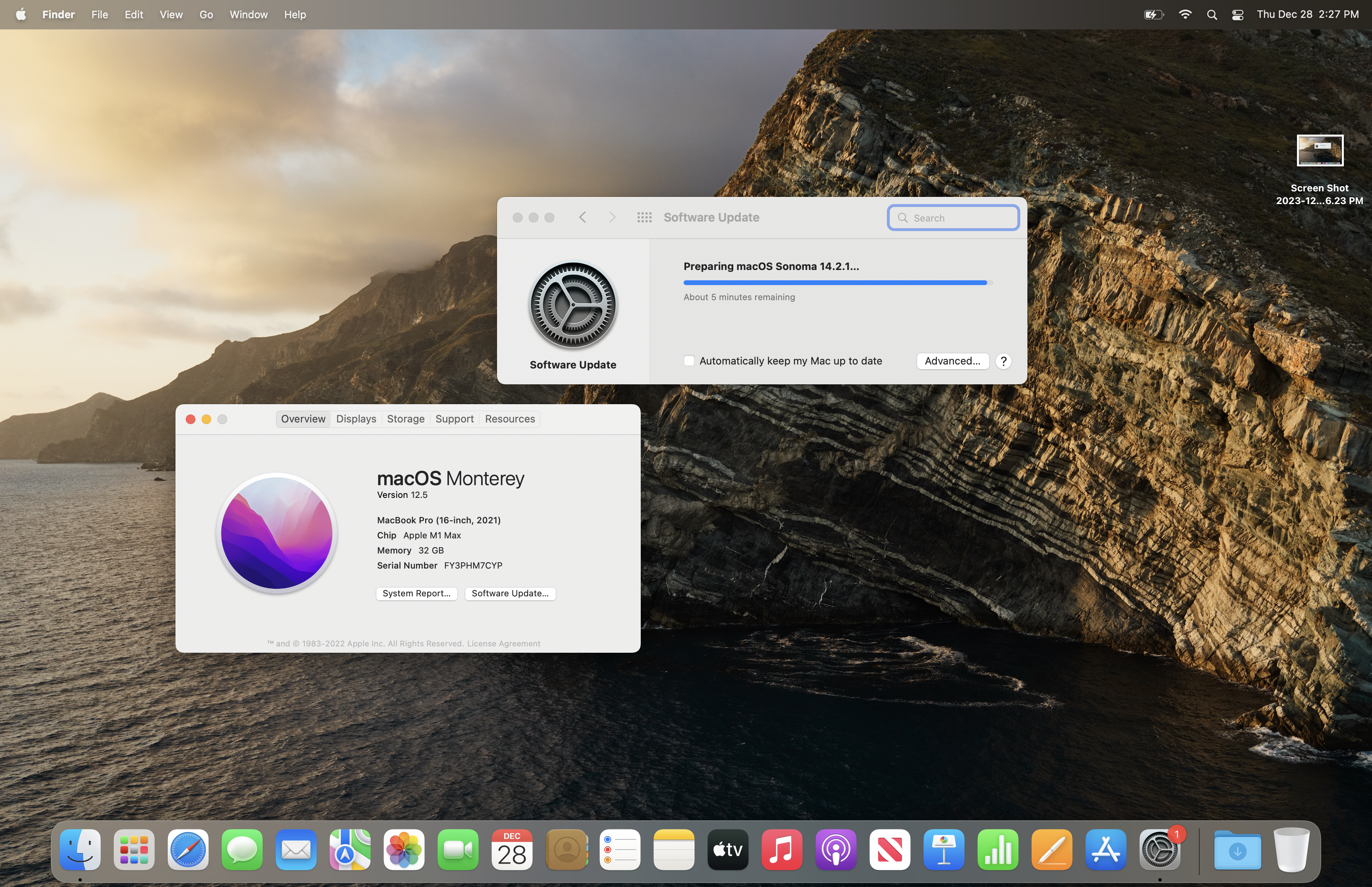The height and width of the screenshot is (887, 1372).
Task: Open the View menu
Action: 171,14
